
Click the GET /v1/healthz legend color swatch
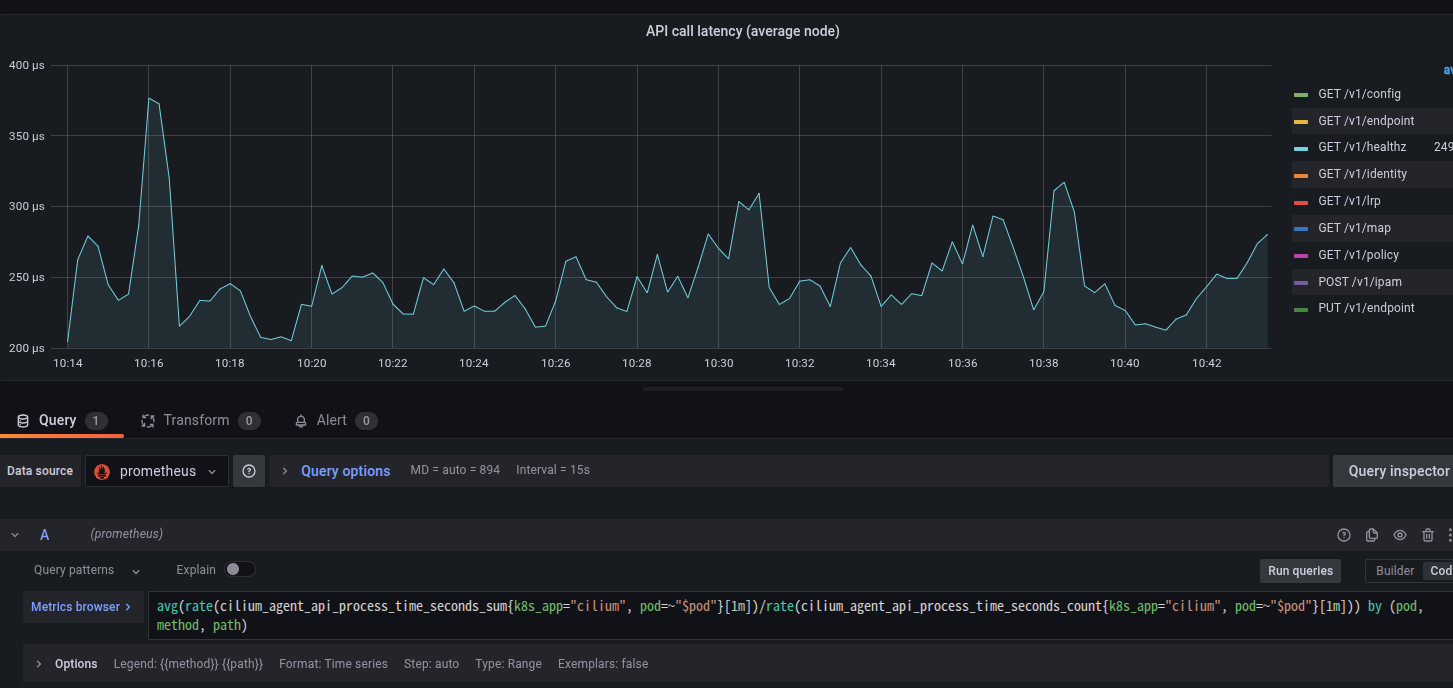pos(1301,148)
